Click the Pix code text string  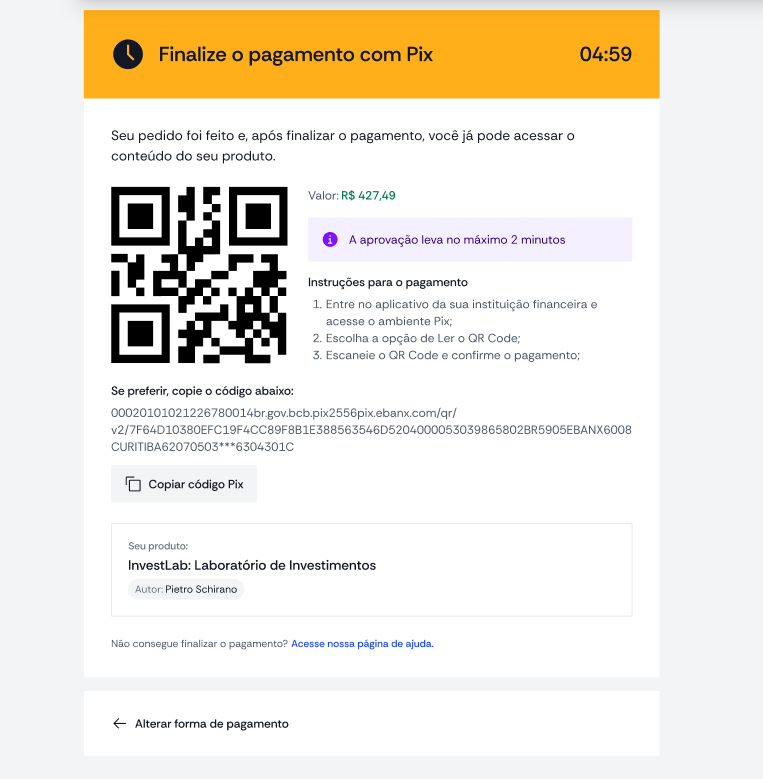pyautogui.click(x=371, y=430)
